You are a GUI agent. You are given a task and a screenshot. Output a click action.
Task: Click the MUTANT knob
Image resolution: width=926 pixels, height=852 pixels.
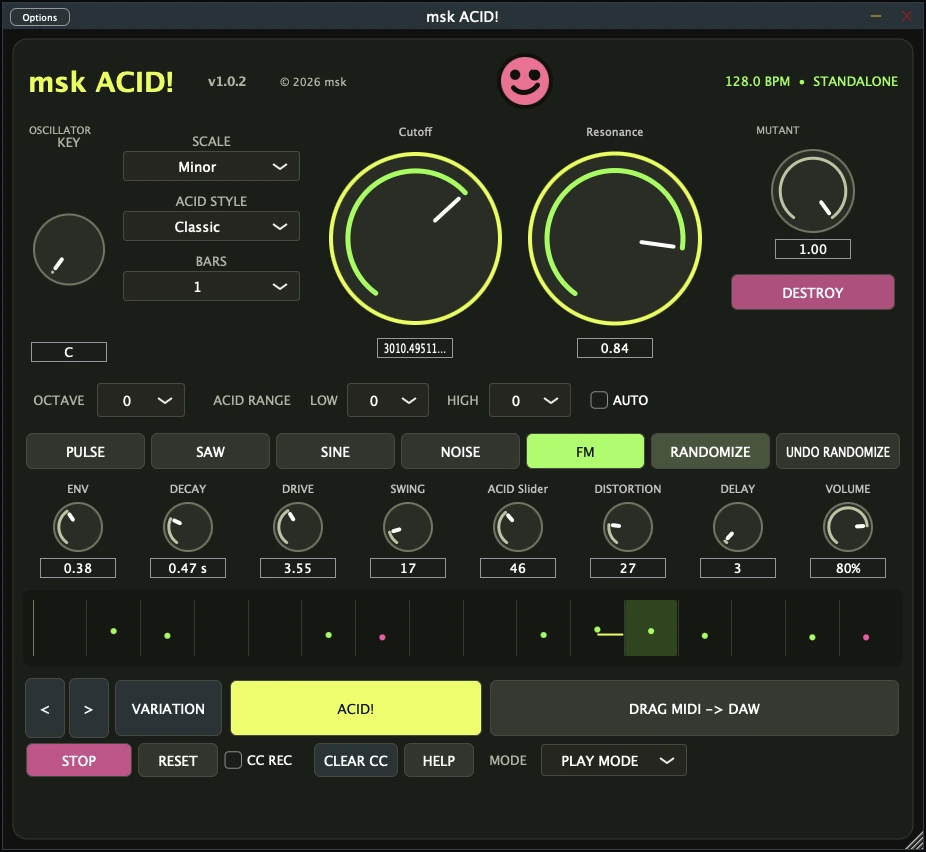pyautogui.click(x=813, y=191)
